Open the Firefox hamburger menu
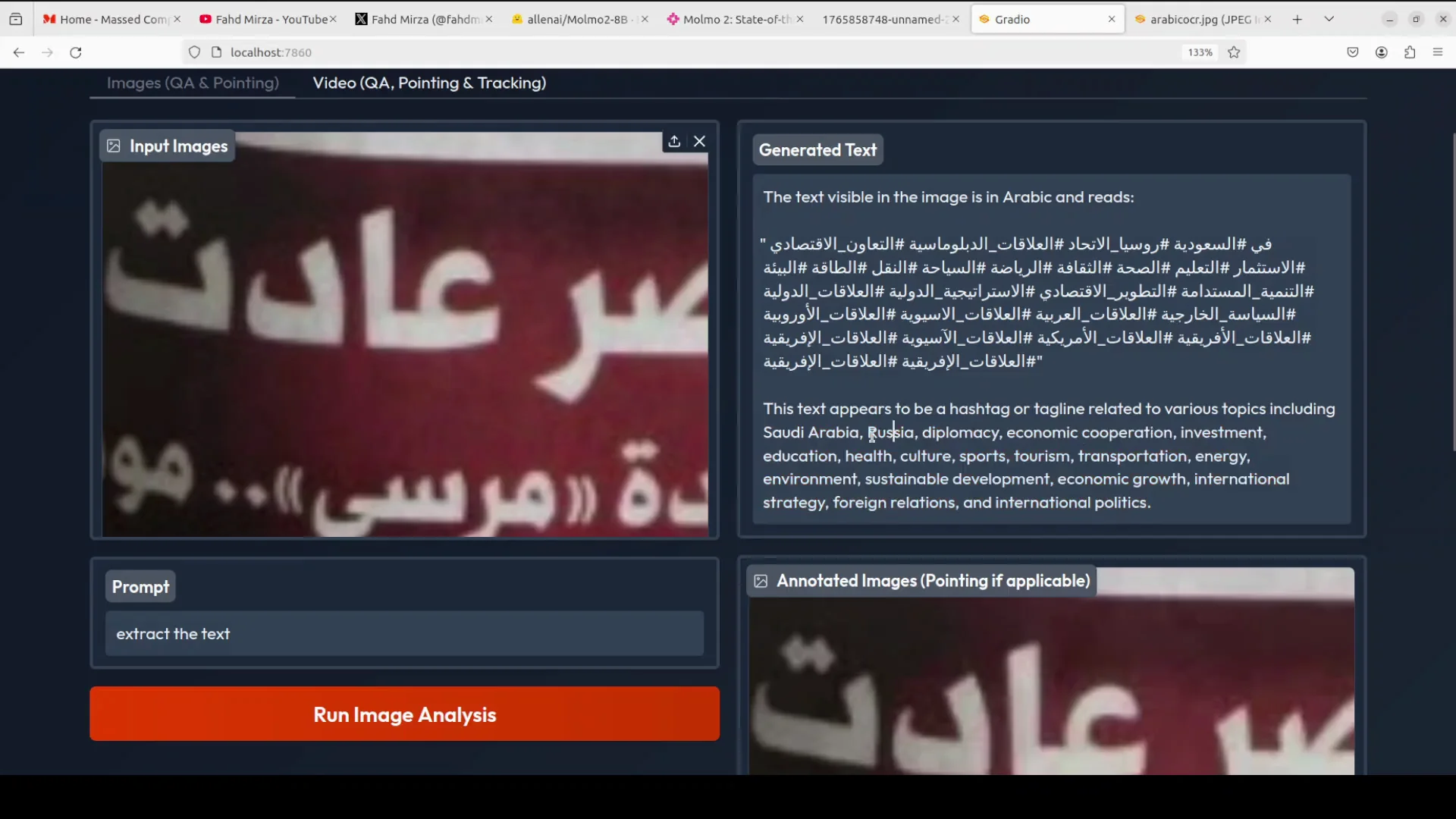 1438,52
